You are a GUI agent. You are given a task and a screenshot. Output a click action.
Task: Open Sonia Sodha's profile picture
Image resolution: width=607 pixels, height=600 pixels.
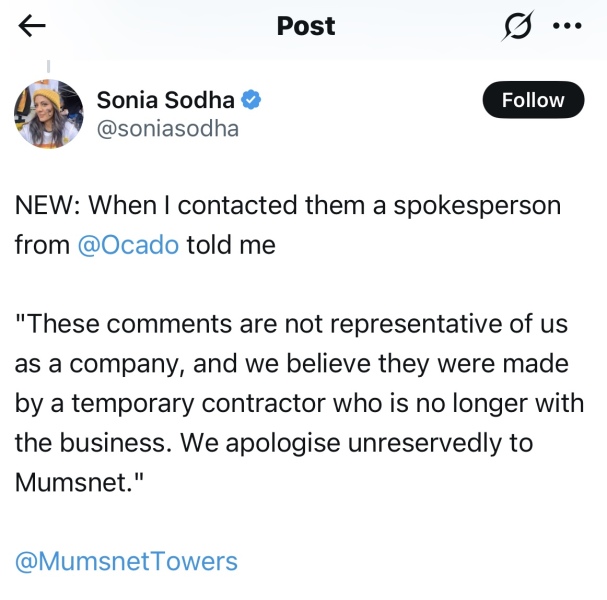coord(48,114)
